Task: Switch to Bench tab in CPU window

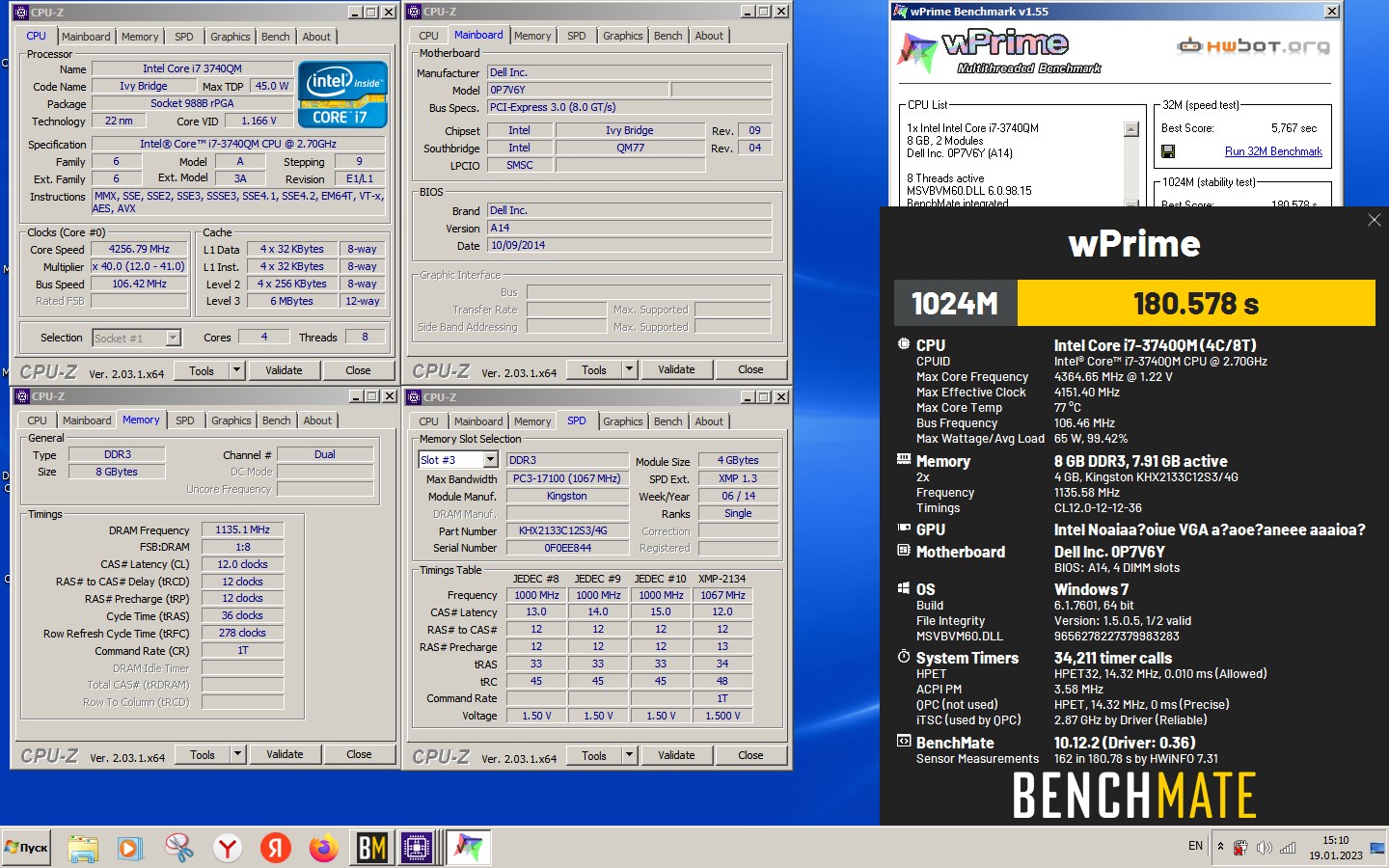Action: [275, 37]
